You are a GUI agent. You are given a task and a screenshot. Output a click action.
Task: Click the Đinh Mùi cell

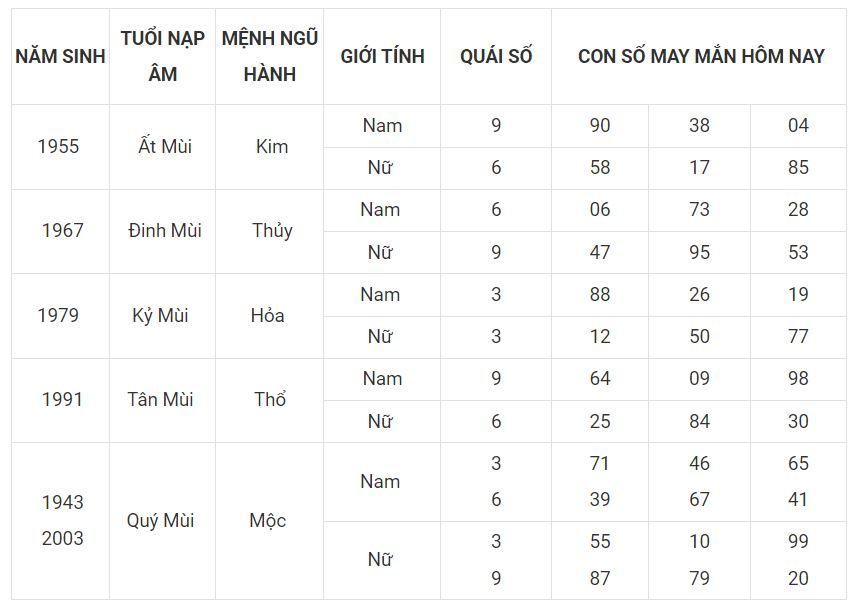(162, 232)
